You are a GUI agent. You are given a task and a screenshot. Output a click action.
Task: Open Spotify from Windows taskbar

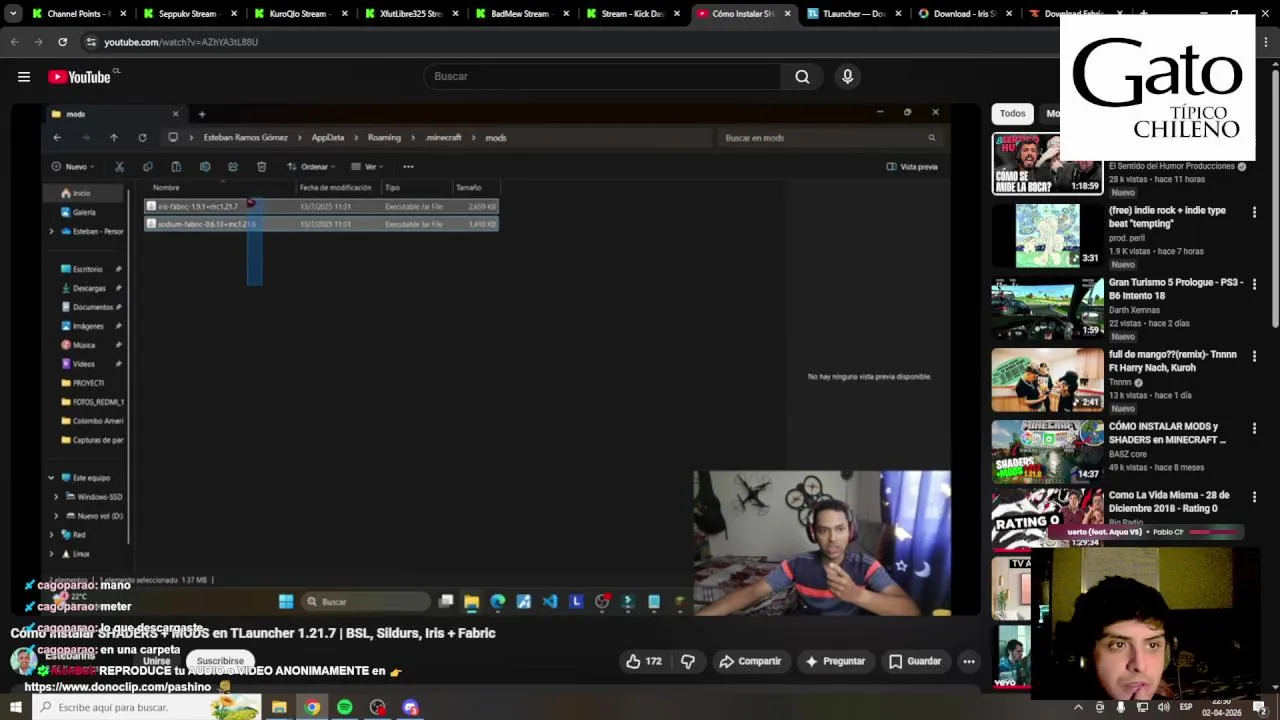click(345, 707)
